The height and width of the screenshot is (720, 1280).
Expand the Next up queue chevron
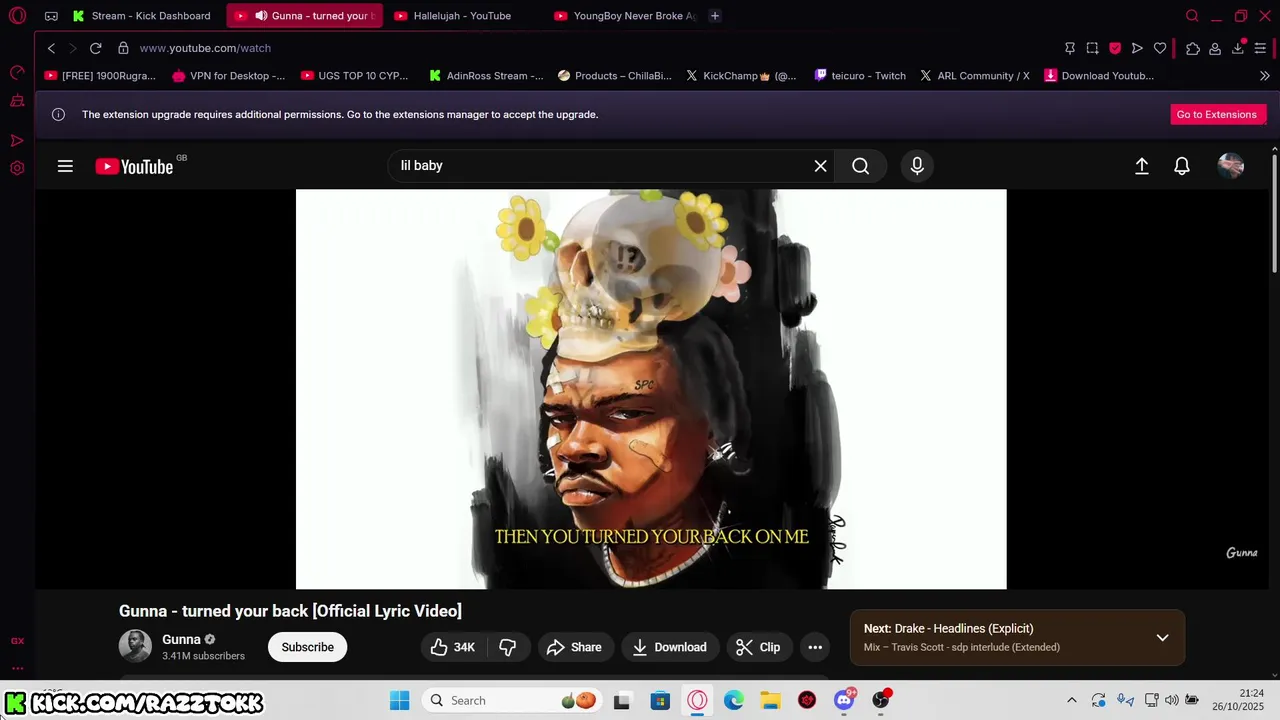[1162, 638]
